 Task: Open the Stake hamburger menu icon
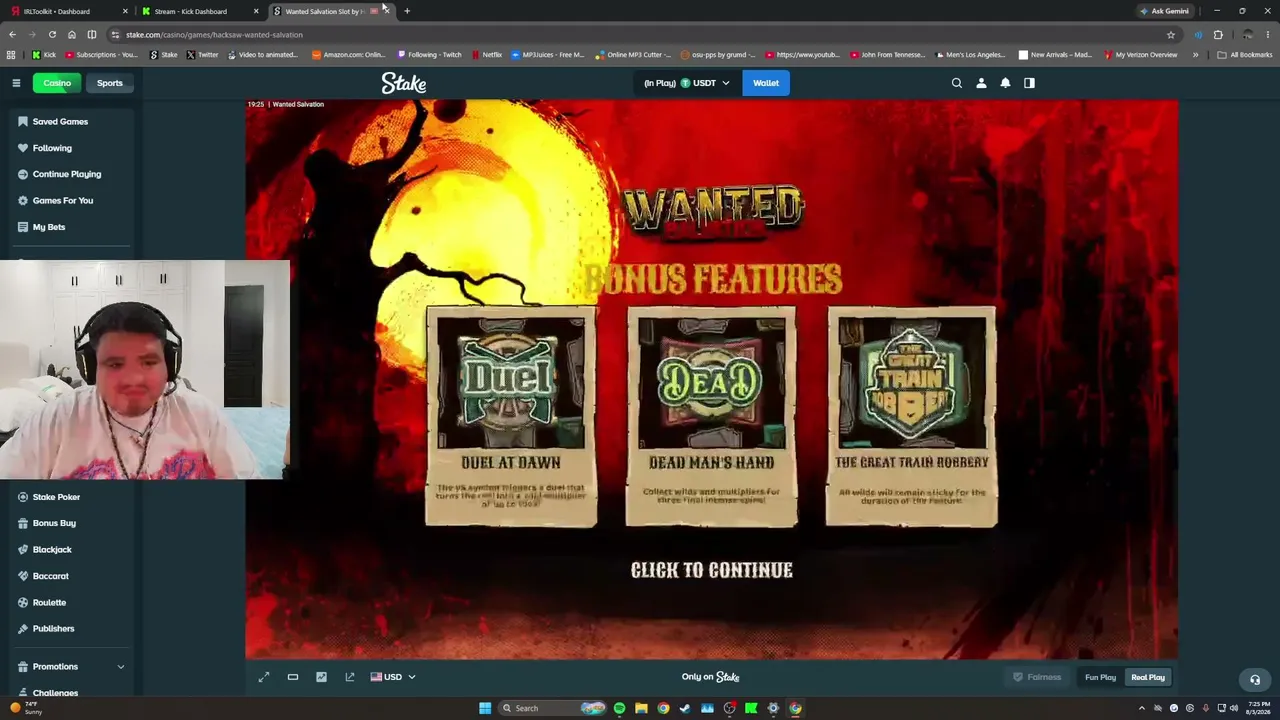coord(16,83)
